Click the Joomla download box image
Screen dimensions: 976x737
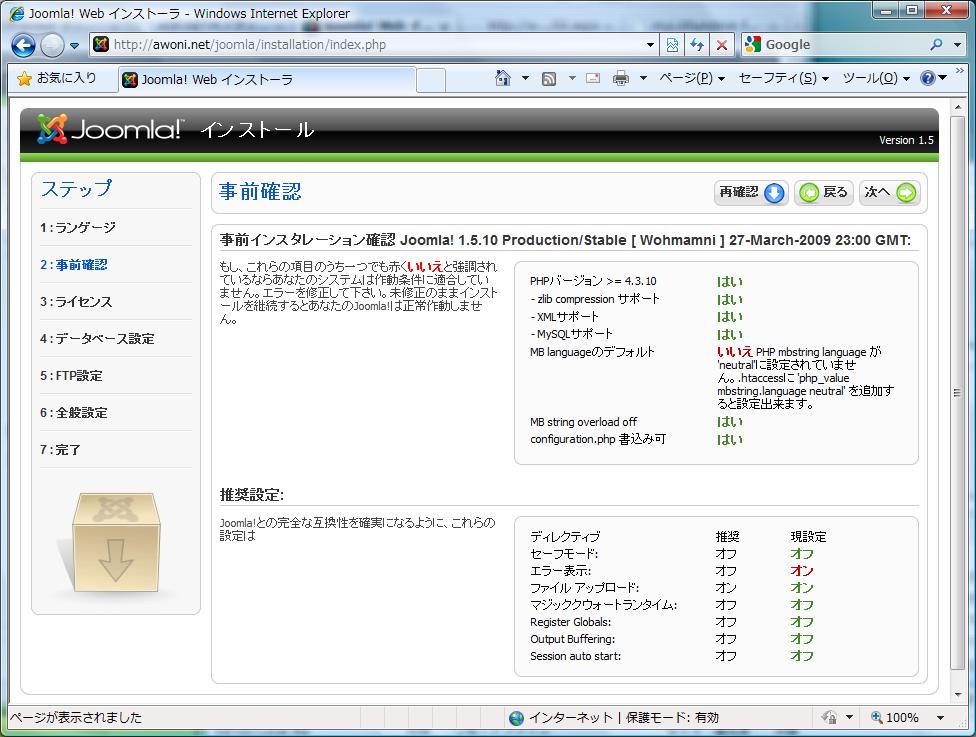tap(115, 543)
